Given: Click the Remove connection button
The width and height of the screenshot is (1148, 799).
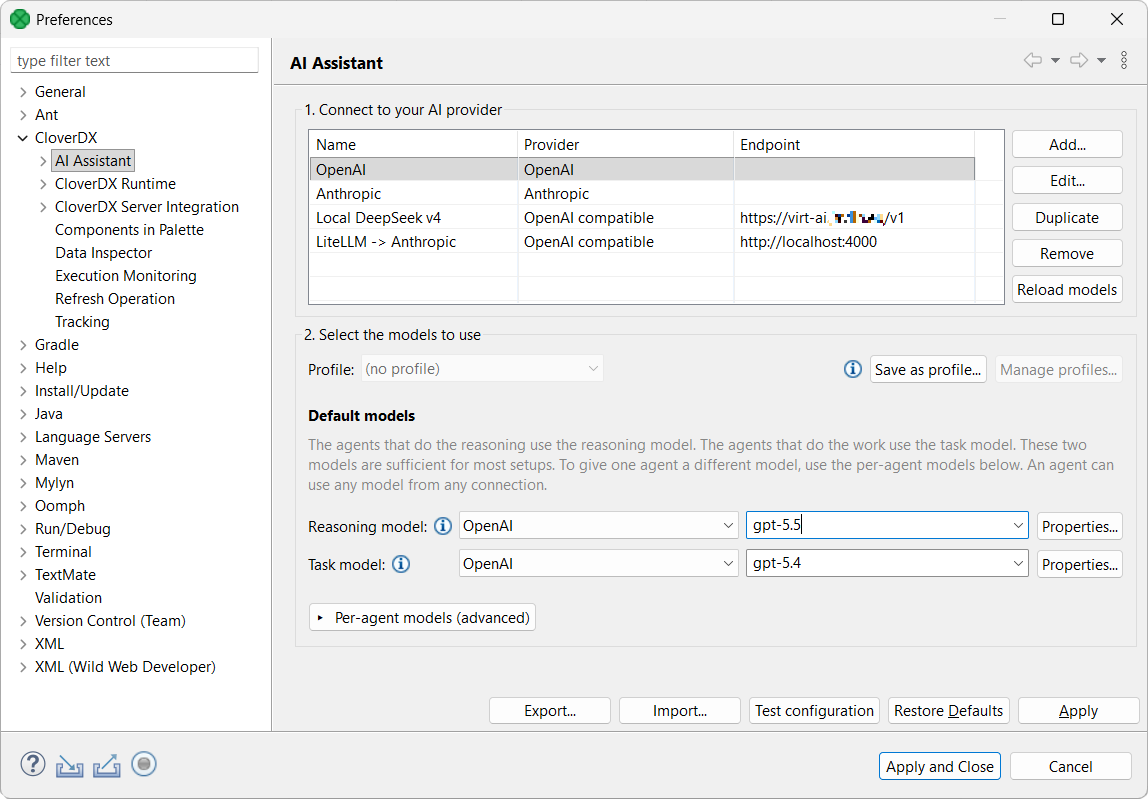Looking at the screenshot, I should click(1067, 253).
